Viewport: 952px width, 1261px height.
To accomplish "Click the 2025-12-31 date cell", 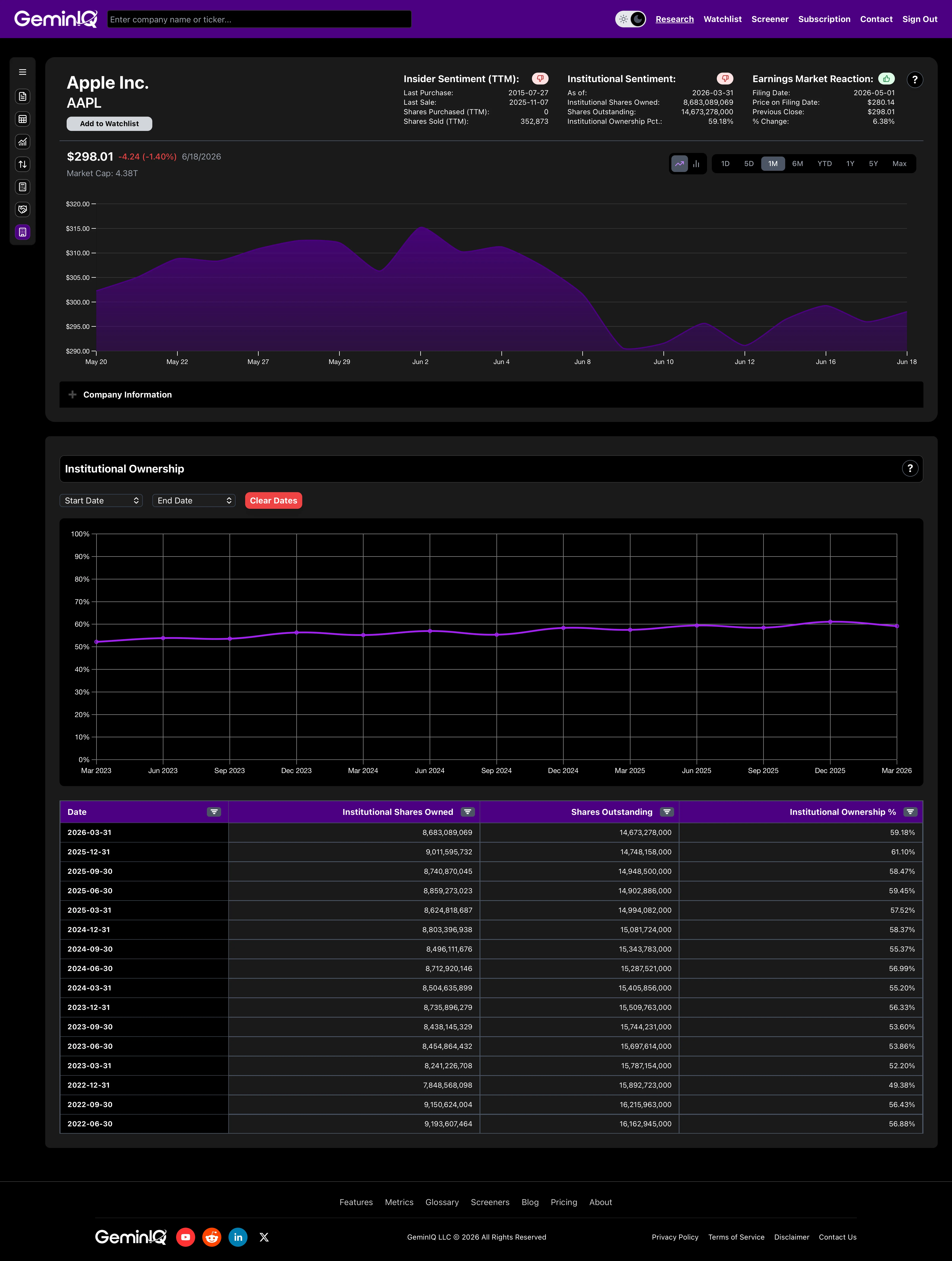I will click(144, 852).
